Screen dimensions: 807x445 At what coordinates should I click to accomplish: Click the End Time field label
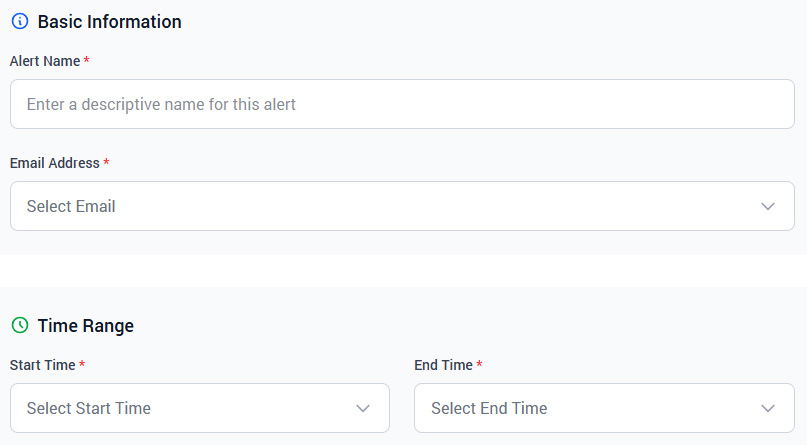click(443, 365)
